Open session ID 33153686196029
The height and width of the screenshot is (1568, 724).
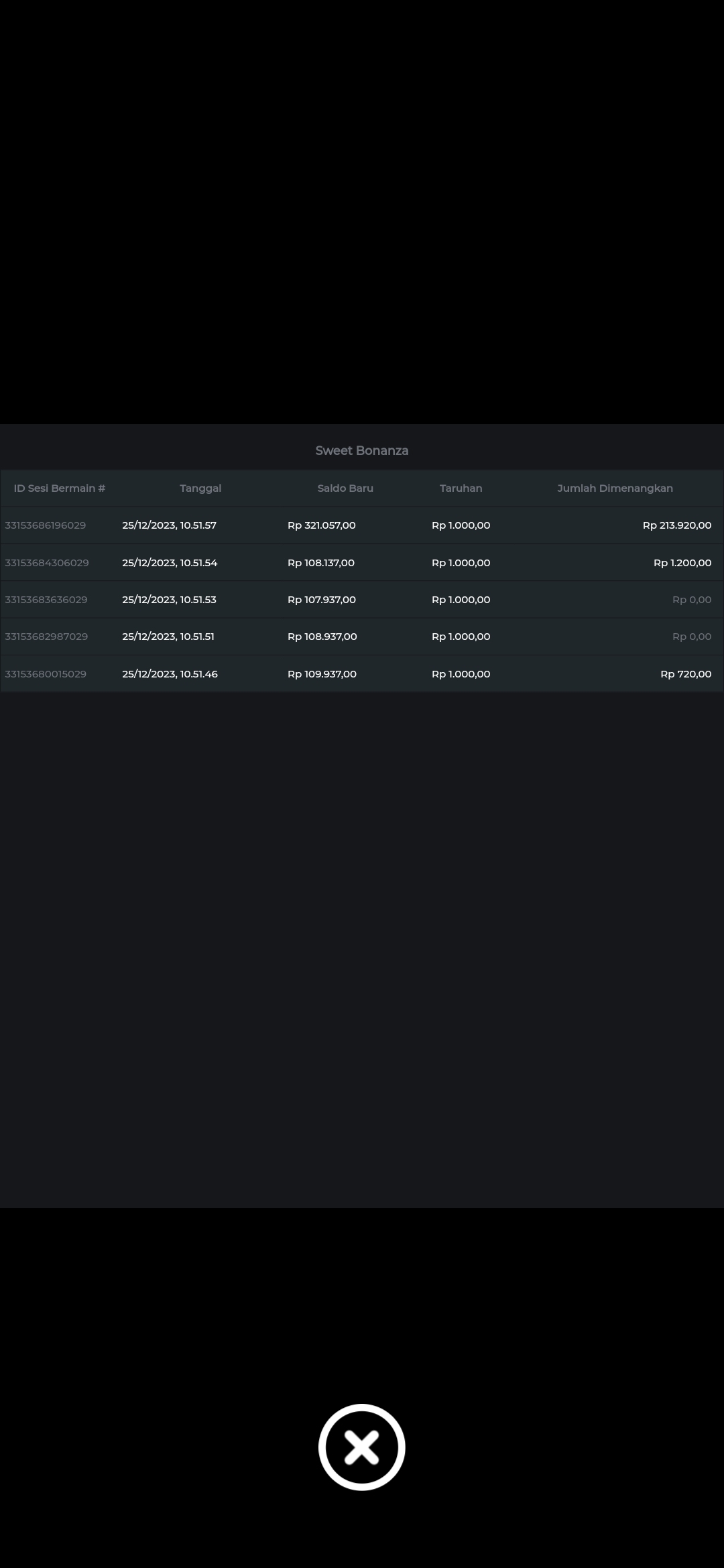pyautogui.click(x=46, y=525)
